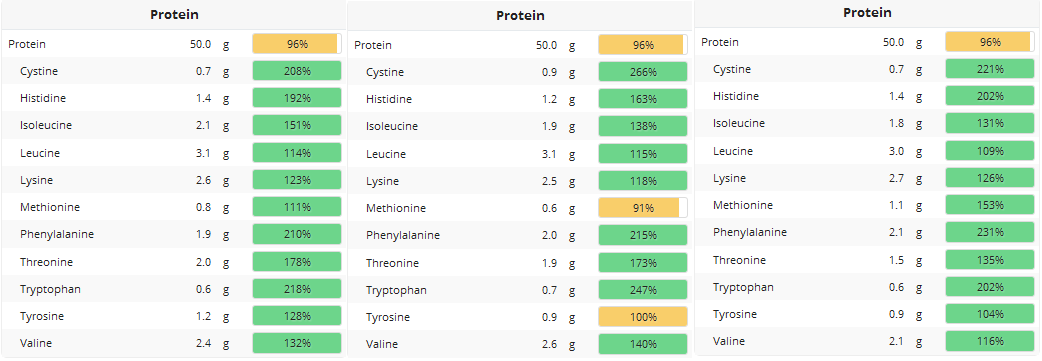This screenshot has width=1042, height=361.
Task: Click the Phenylalanine 231% bar
Action: [990, 233]
